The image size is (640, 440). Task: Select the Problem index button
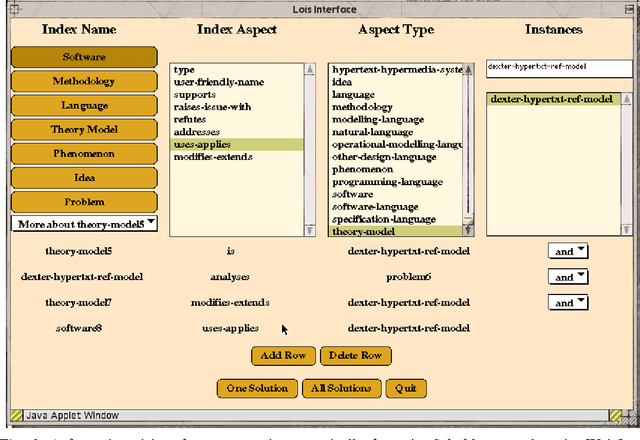point(84,201)
